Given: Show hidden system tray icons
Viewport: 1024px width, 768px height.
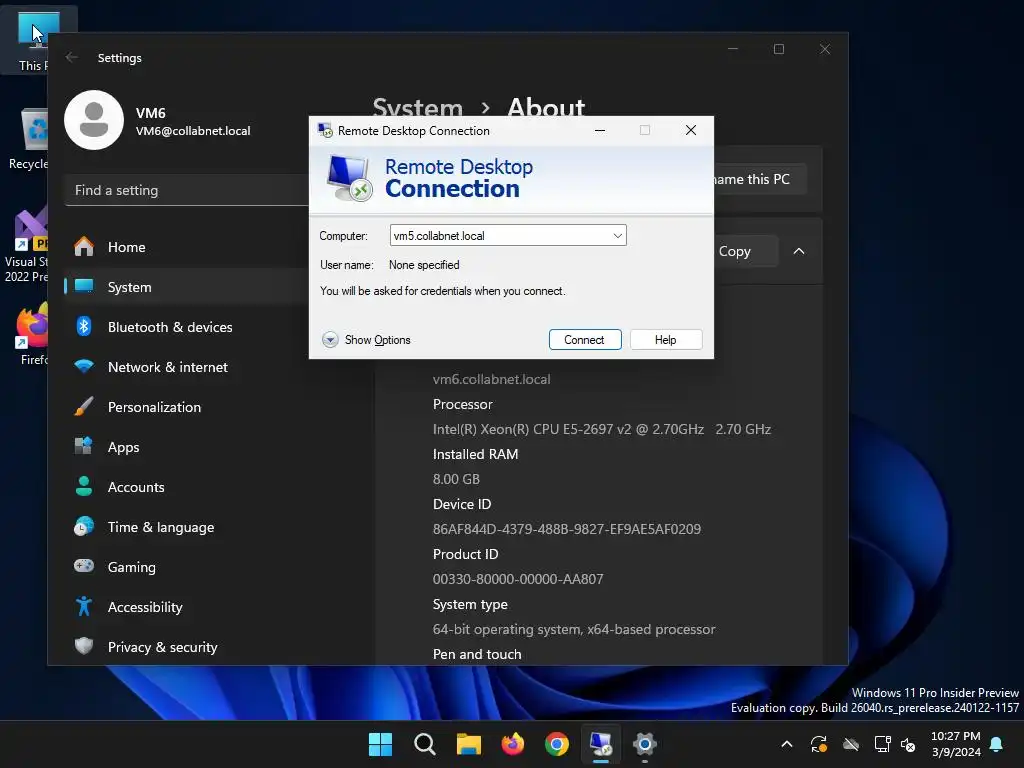Looking at the screenshot, I should point(787,744).
